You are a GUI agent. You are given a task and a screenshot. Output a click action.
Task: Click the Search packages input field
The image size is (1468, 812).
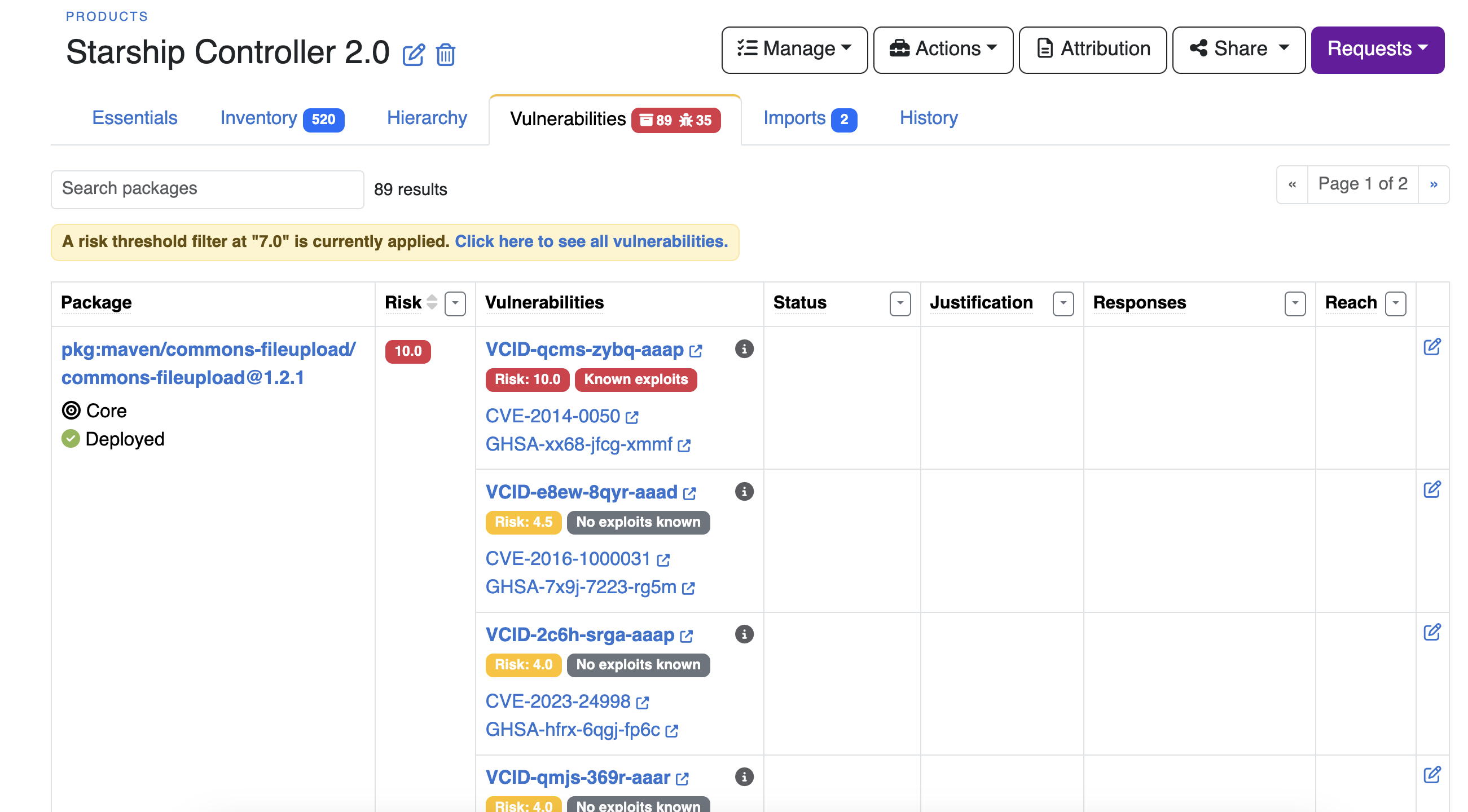tap(208, 189)
